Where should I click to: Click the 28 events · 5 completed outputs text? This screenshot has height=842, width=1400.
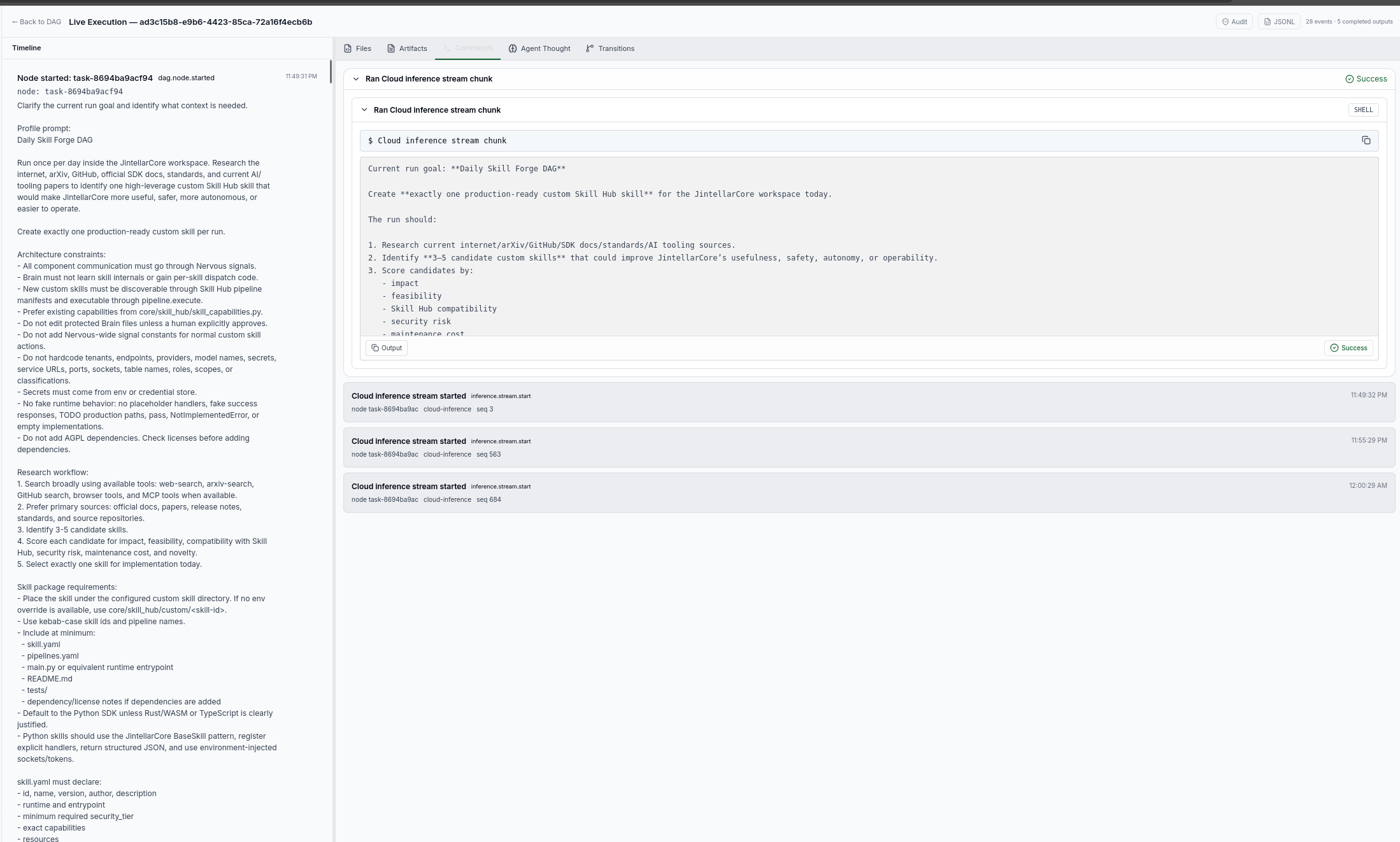1349,22
